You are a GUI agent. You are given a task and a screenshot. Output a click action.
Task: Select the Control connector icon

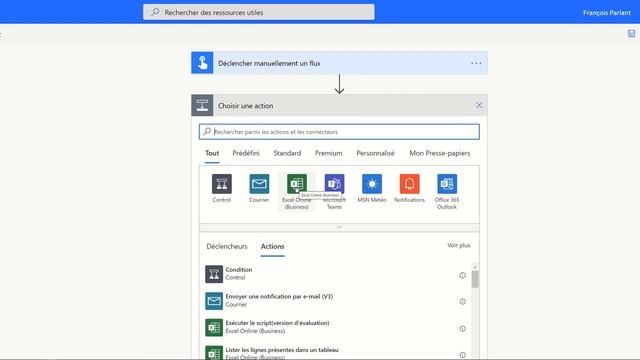pyautogui.click(x=222, y=184)
